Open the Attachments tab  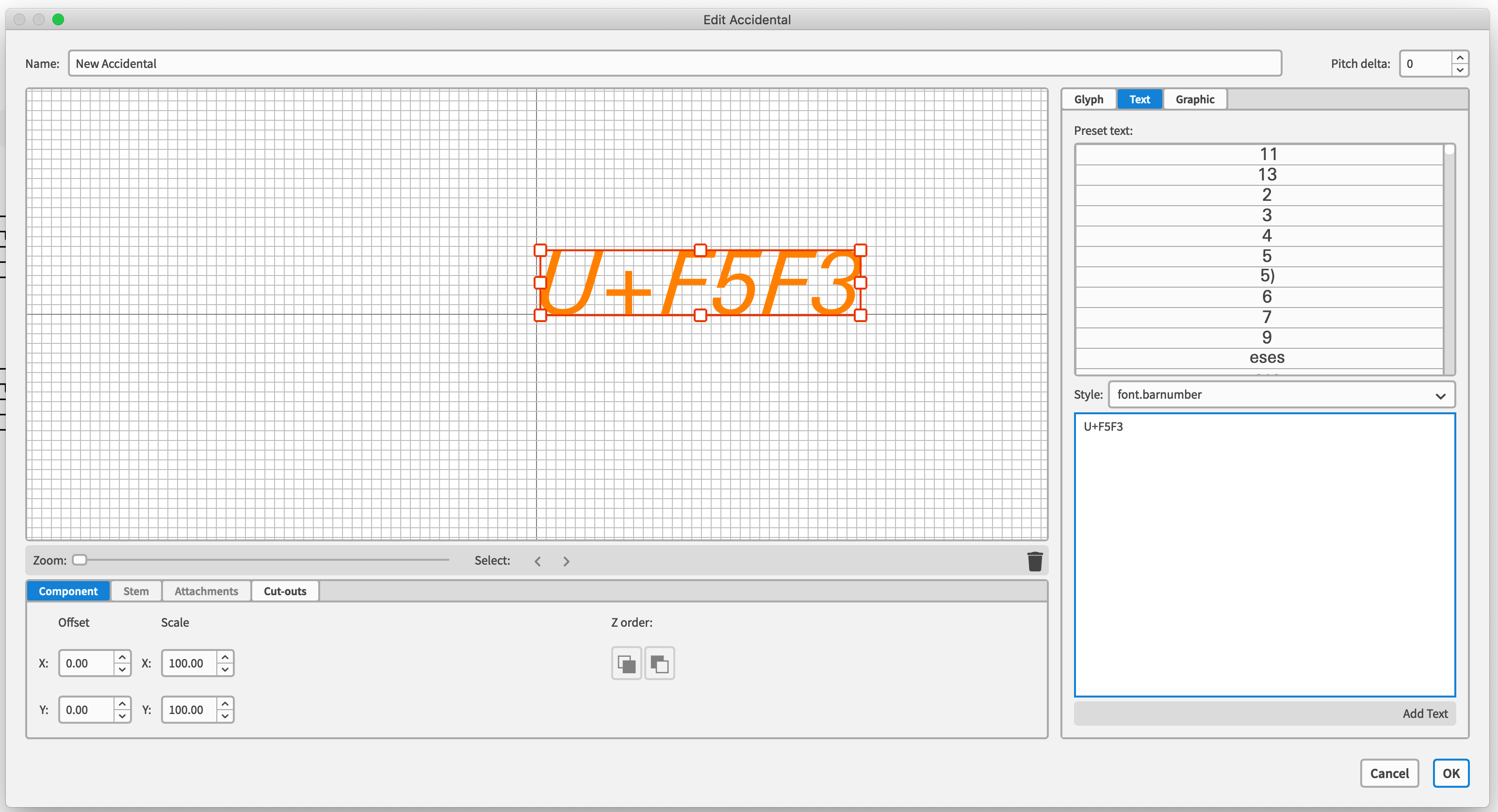[206, 591]
